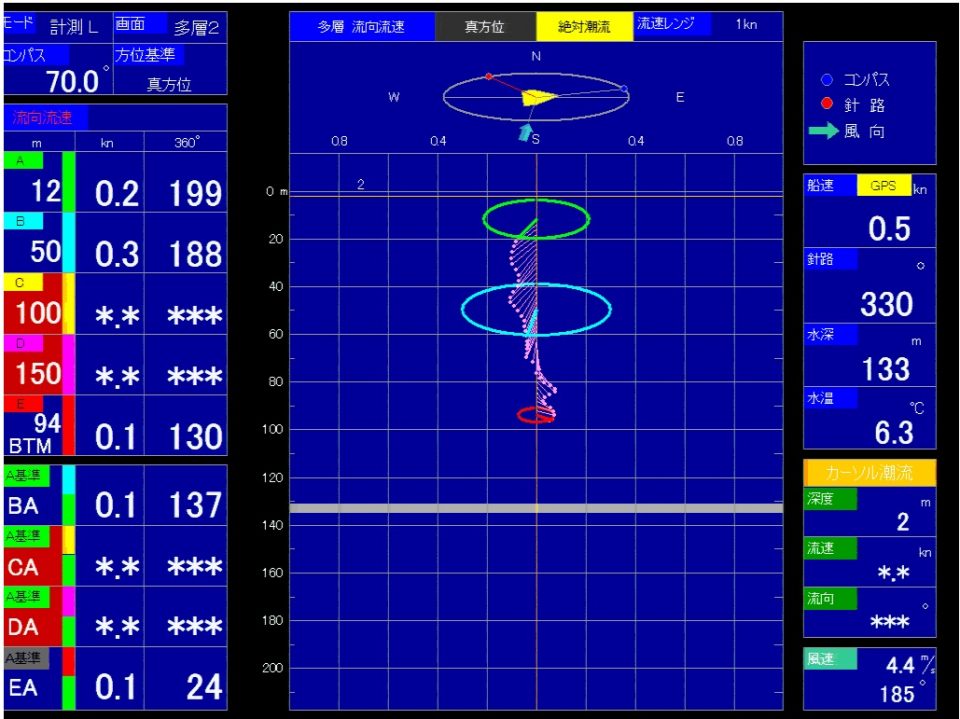
Task: Open the 画面 多層2 screen selector
Action: (170, 27)
